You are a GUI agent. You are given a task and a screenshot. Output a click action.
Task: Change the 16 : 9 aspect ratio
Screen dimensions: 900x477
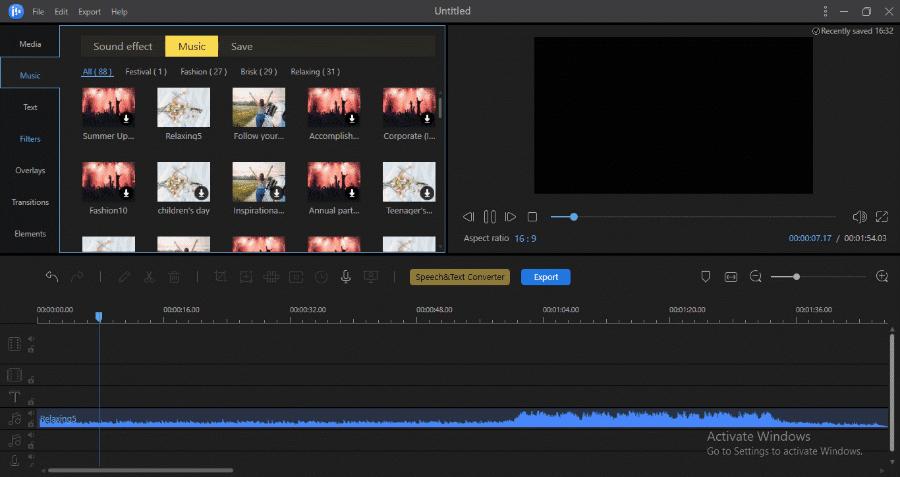click(x=525, y=238)
